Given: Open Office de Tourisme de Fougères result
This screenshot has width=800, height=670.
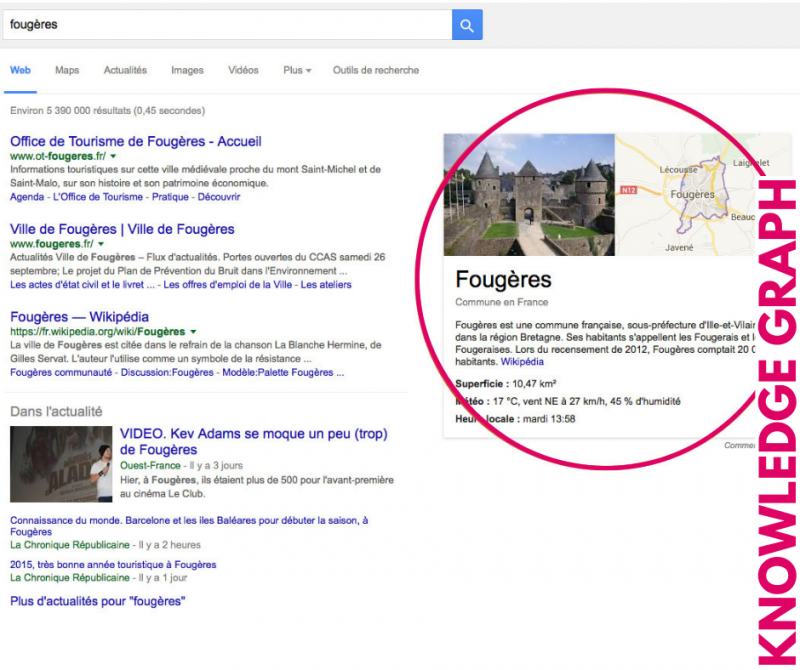Looking at the screenshot, I should [136, 141].
